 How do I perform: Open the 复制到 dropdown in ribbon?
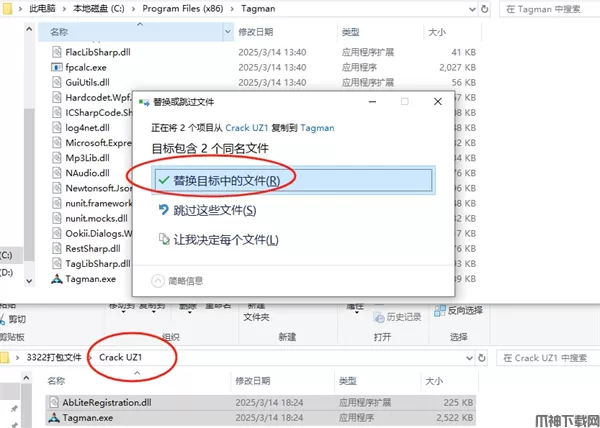pyautogui.click(x=153, y=312)
